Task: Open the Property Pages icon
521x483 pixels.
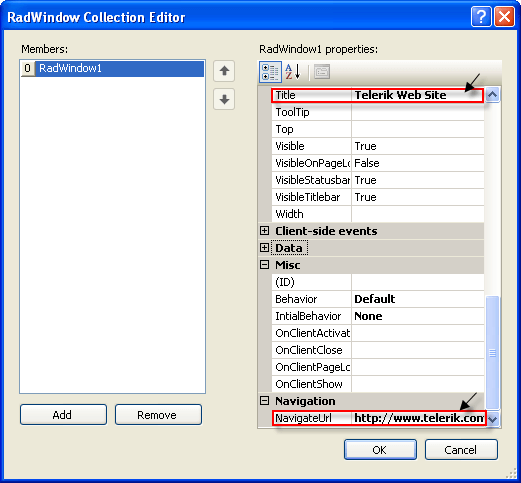Action: pos(322,72)
